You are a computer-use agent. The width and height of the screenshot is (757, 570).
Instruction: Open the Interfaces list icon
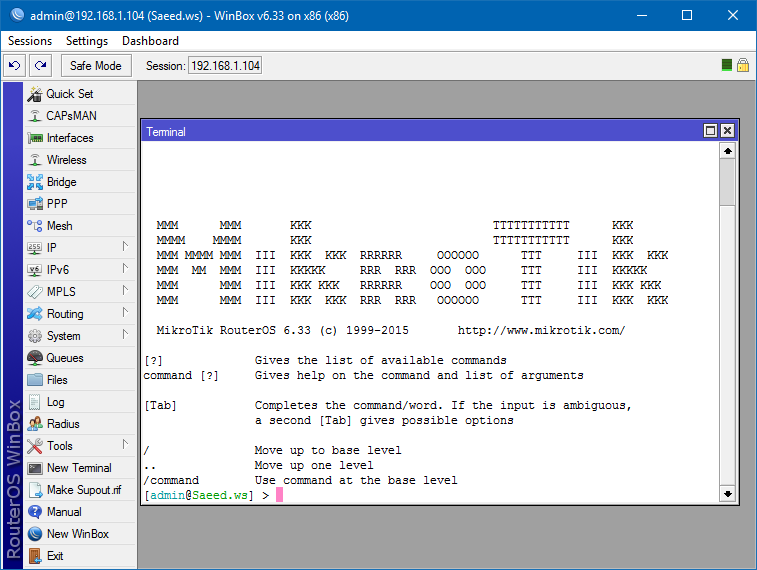click(x=35, y=138)
